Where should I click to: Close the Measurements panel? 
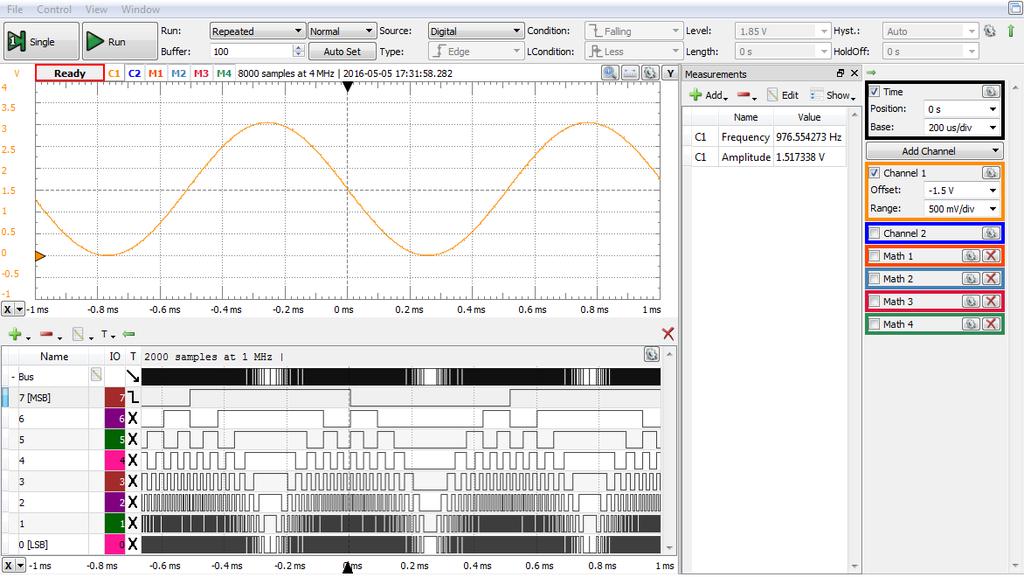point(854,73)
